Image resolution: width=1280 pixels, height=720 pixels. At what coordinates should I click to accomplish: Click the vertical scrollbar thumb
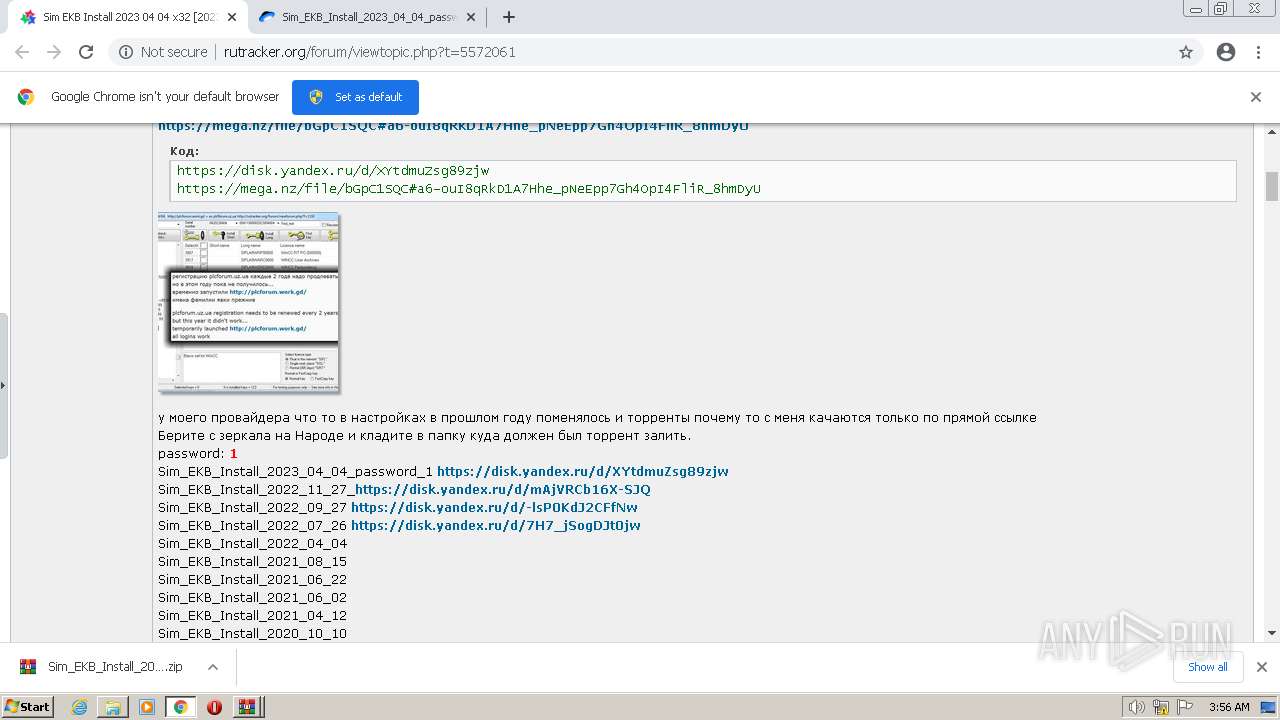click(x=1272, y=186)
